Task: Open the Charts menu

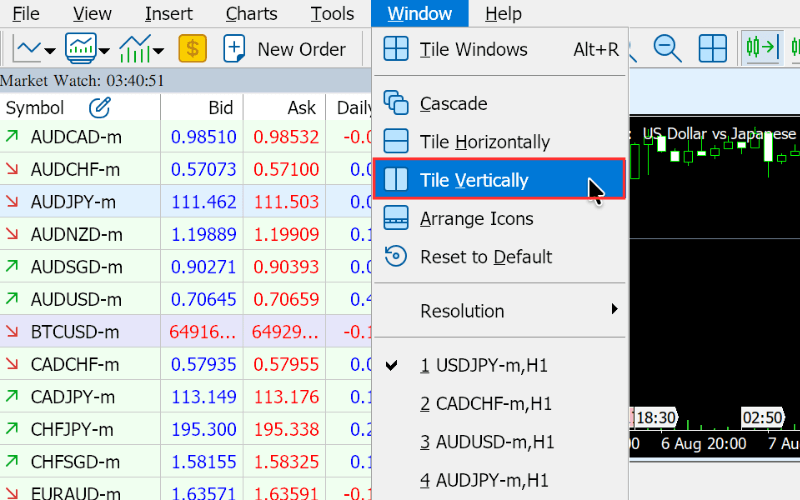Action: click(252, 13)
